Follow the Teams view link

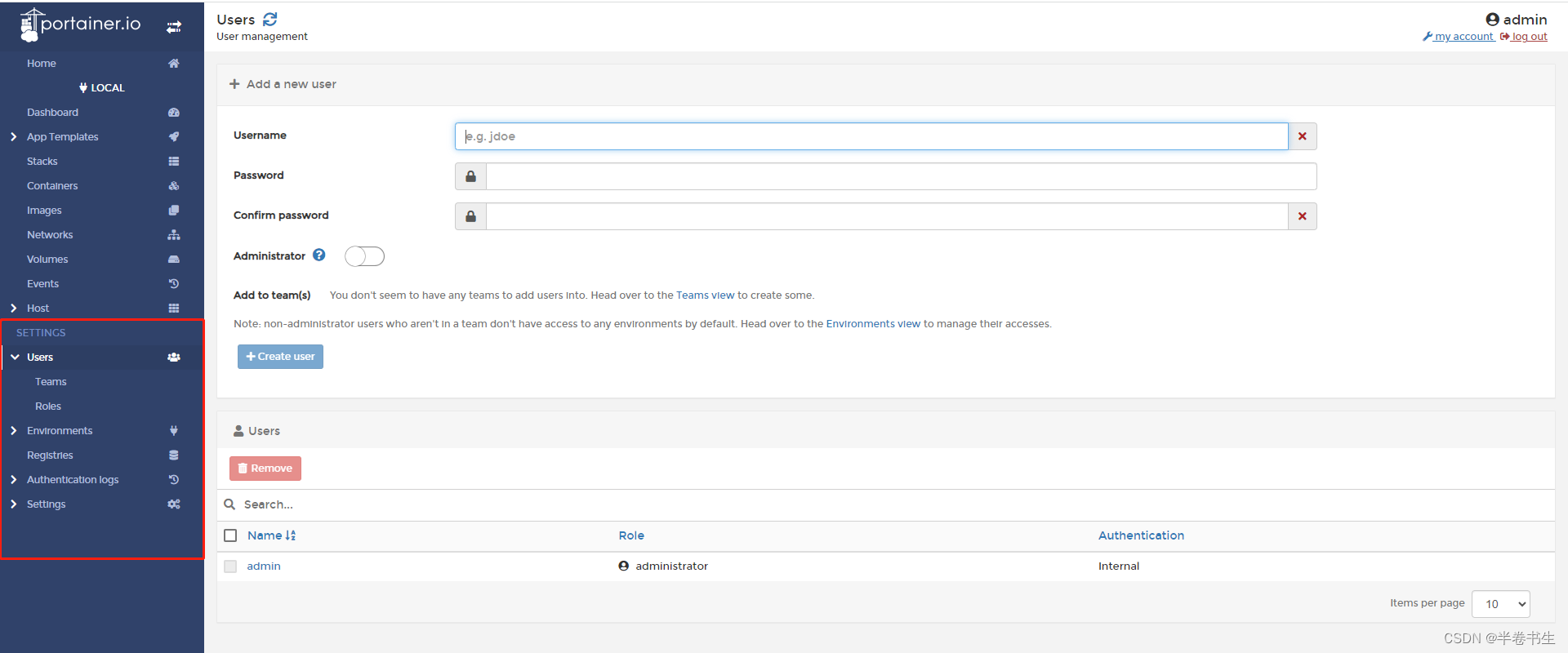pos(706,295)
